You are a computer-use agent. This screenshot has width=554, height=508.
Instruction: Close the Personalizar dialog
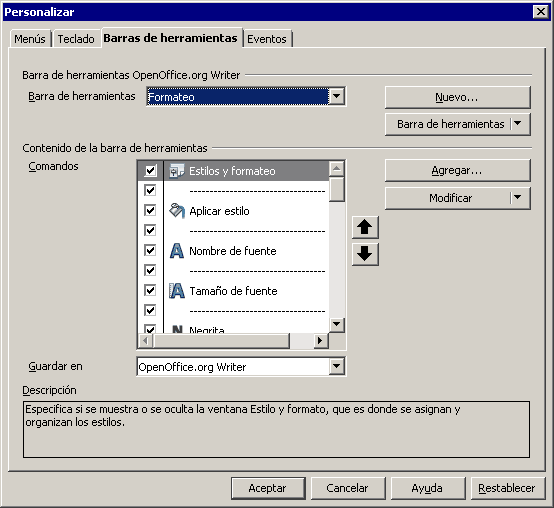(541, 12)
